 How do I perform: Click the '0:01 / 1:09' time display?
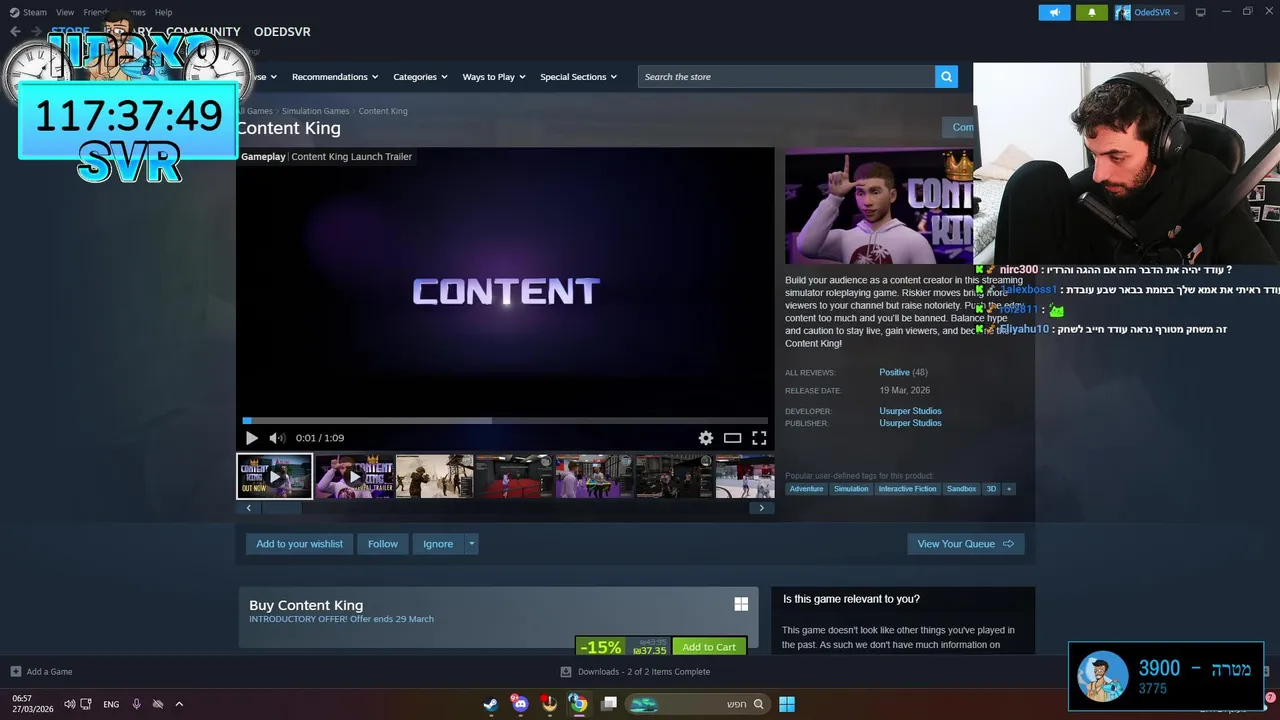tap(320, 438)
